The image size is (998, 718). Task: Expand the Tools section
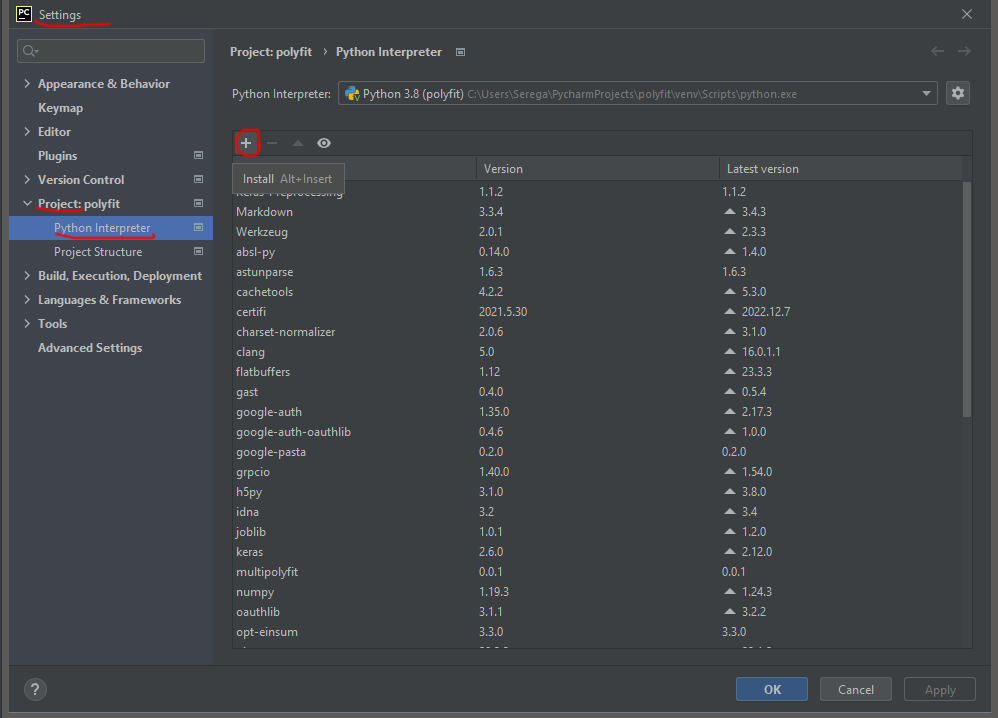[x=27, y=323]
